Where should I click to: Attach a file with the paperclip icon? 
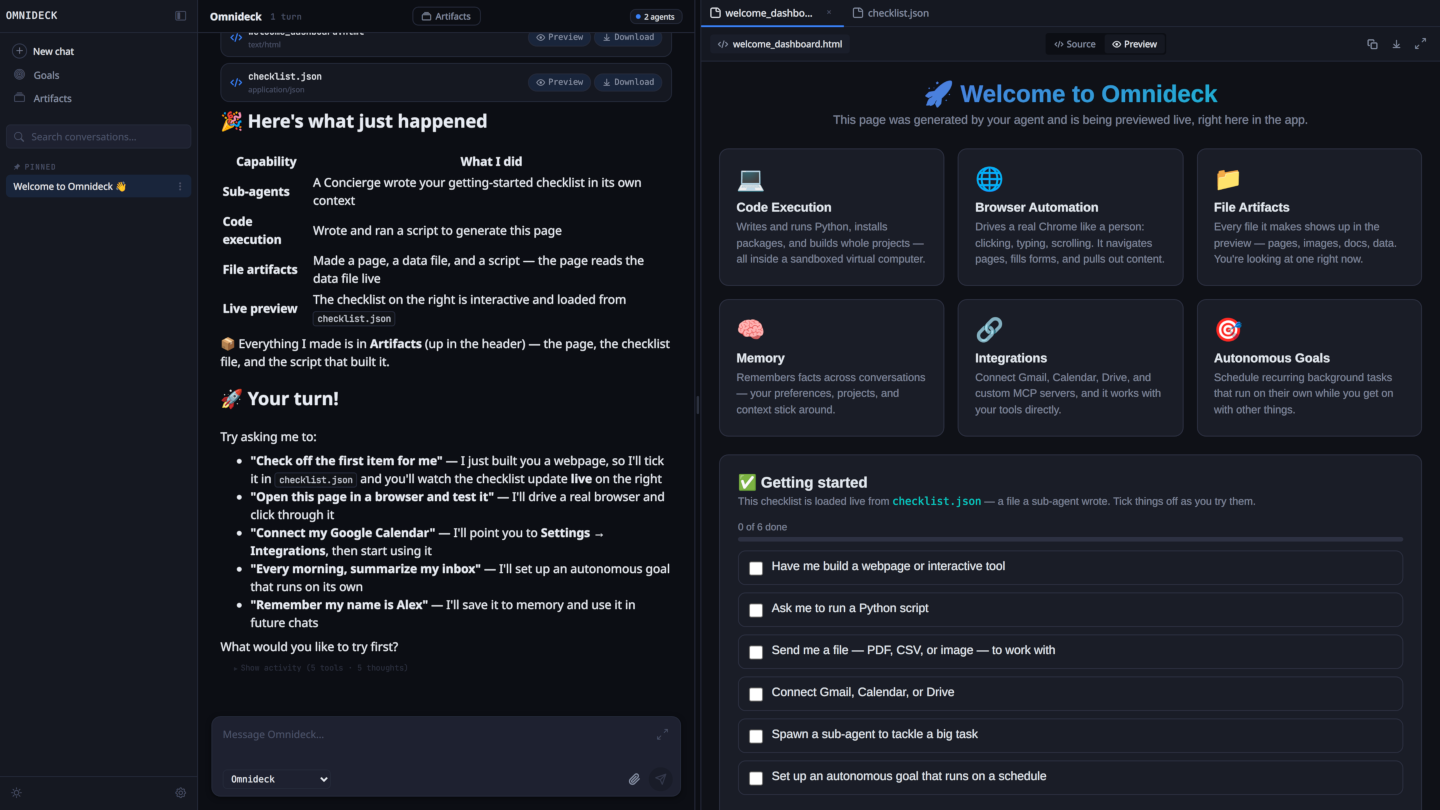coord(634,779)
